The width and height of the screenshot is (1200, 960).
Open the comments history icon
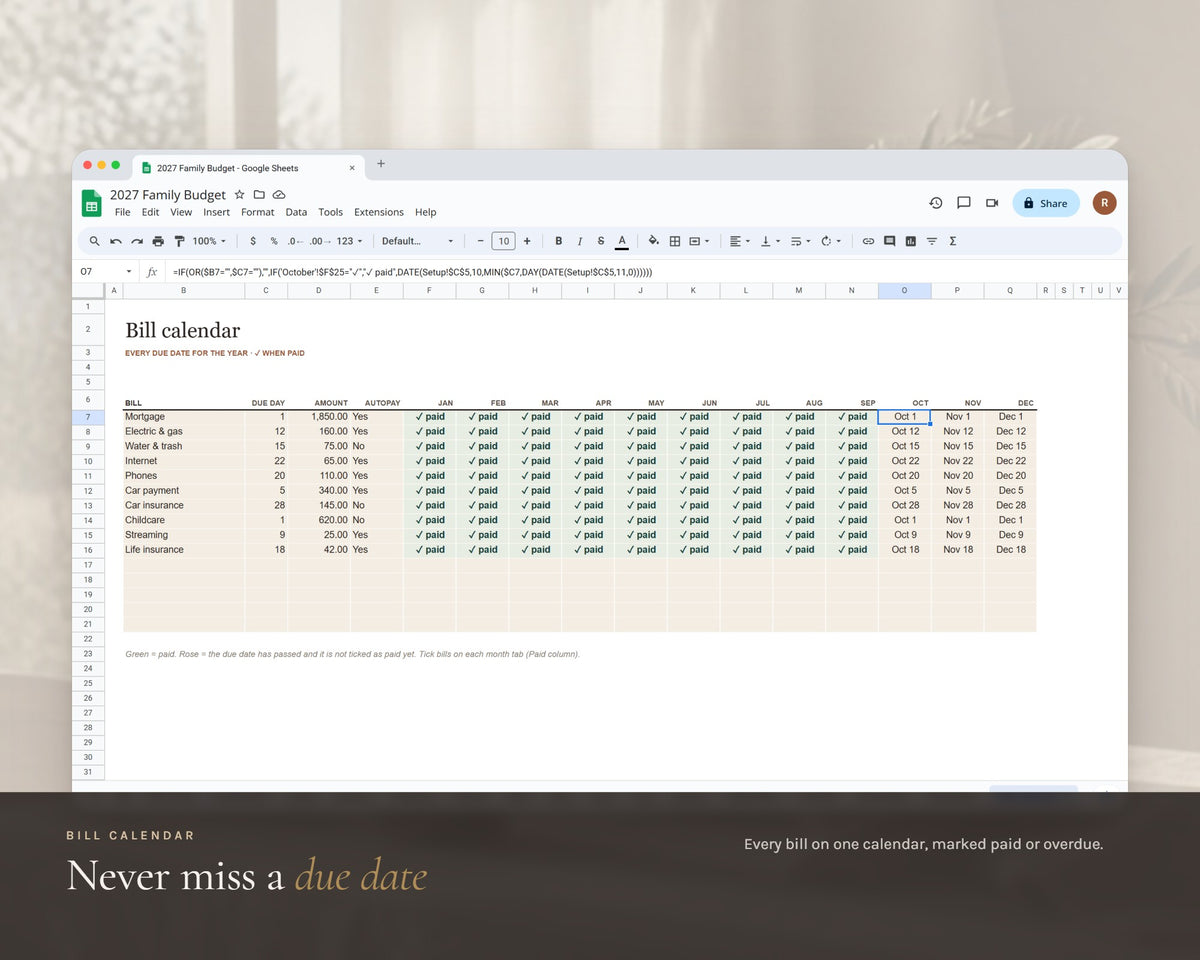point(964,203)
